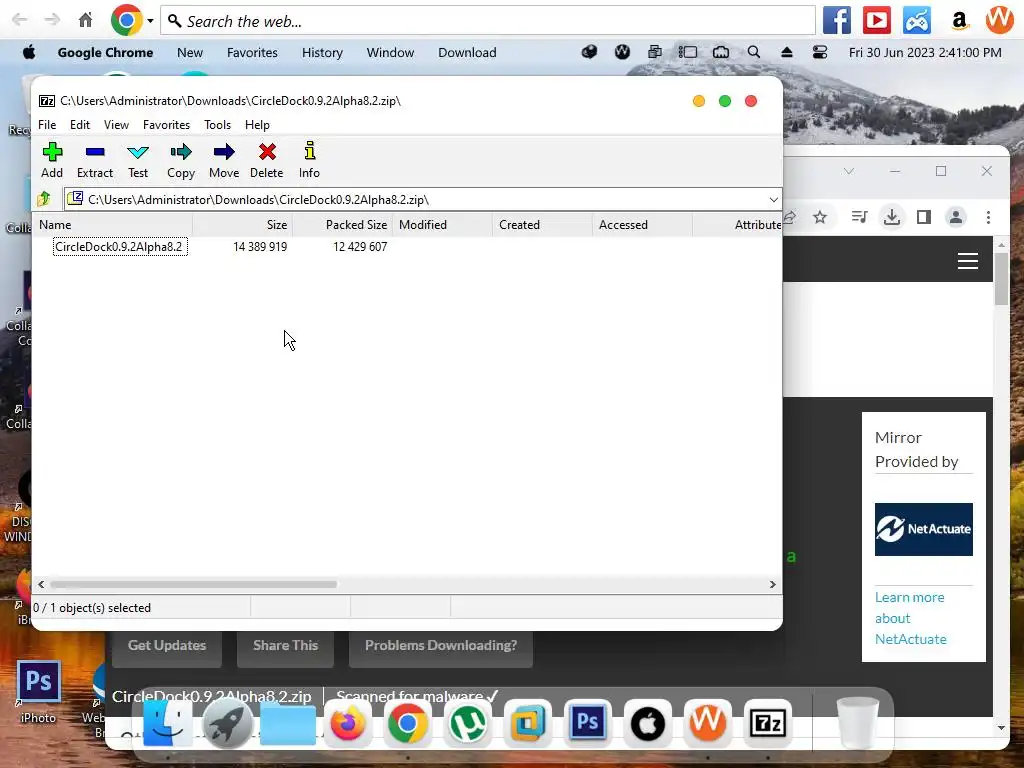Launch Chrome from the dock
This screenshot has width=1024, height=768.
click(x=408, y=724)
